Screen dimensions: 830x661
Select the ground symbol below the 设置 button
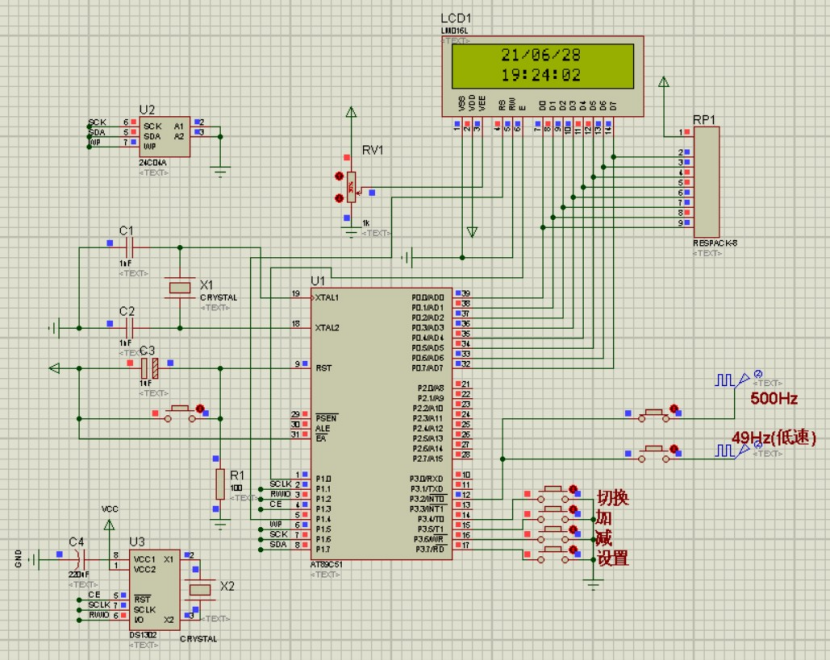pyautogui.click(x=593, y=585)
